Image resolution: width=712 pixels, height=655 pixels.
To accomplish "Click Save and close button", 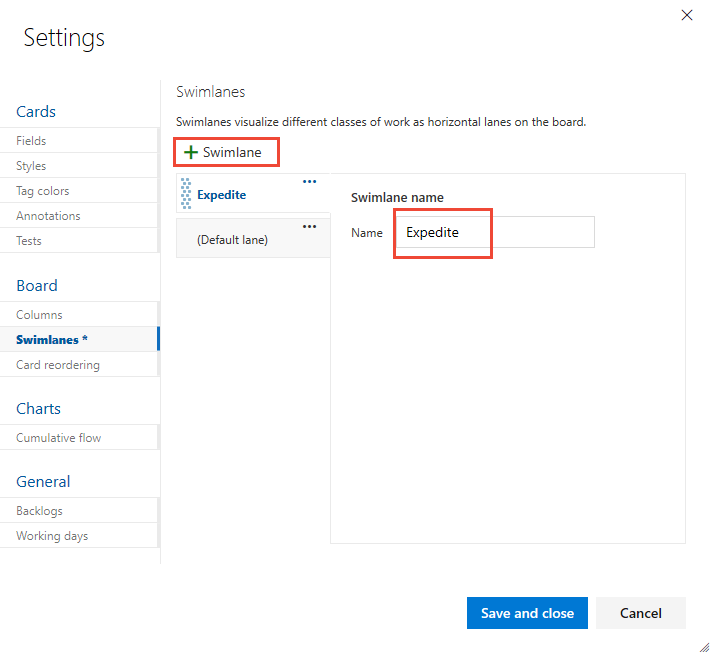I will (x=527, y=613).
